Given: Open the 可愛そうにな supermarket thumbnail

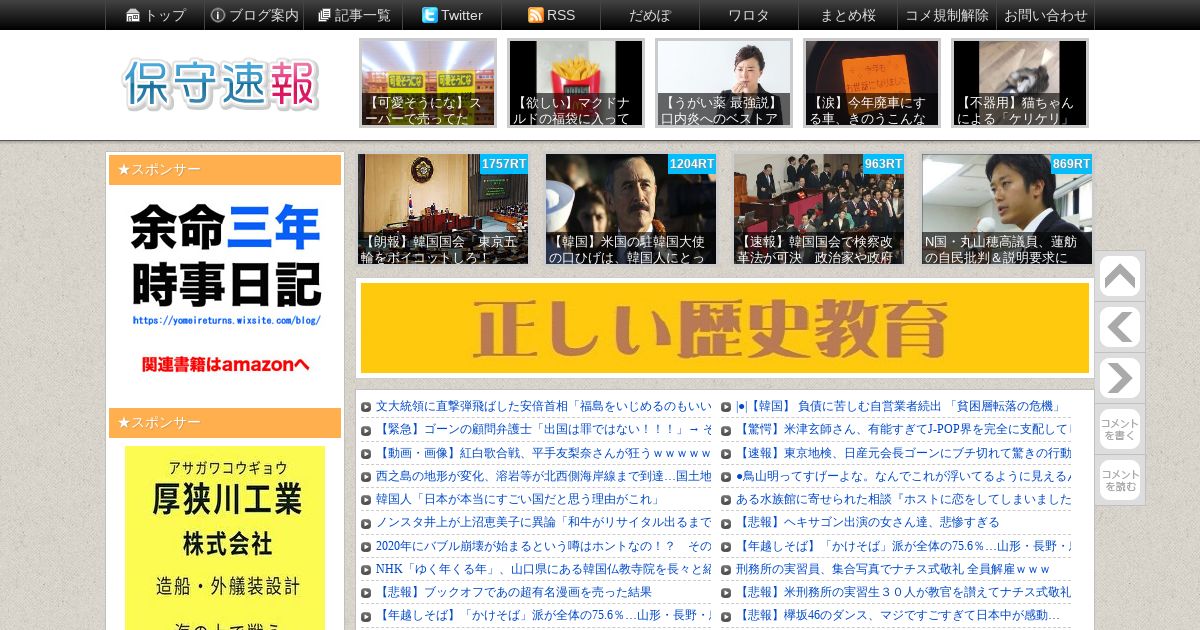Looking at the screenshot, I should point(428,83).
